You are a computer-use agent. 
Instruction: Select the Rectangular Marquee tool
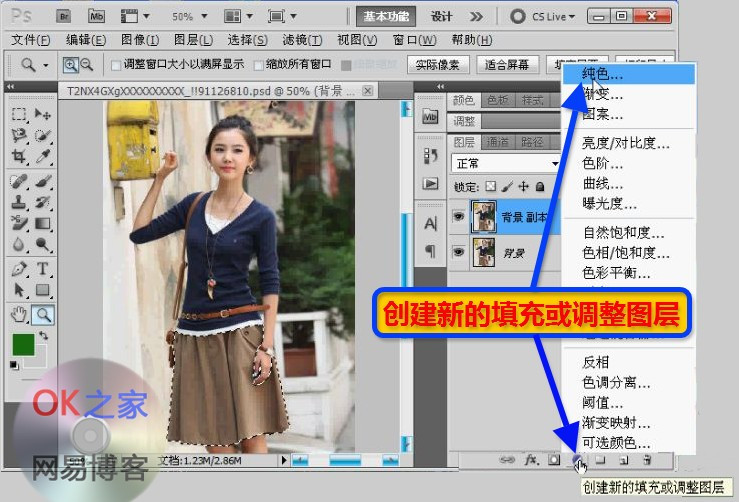[x=18, y=114]
